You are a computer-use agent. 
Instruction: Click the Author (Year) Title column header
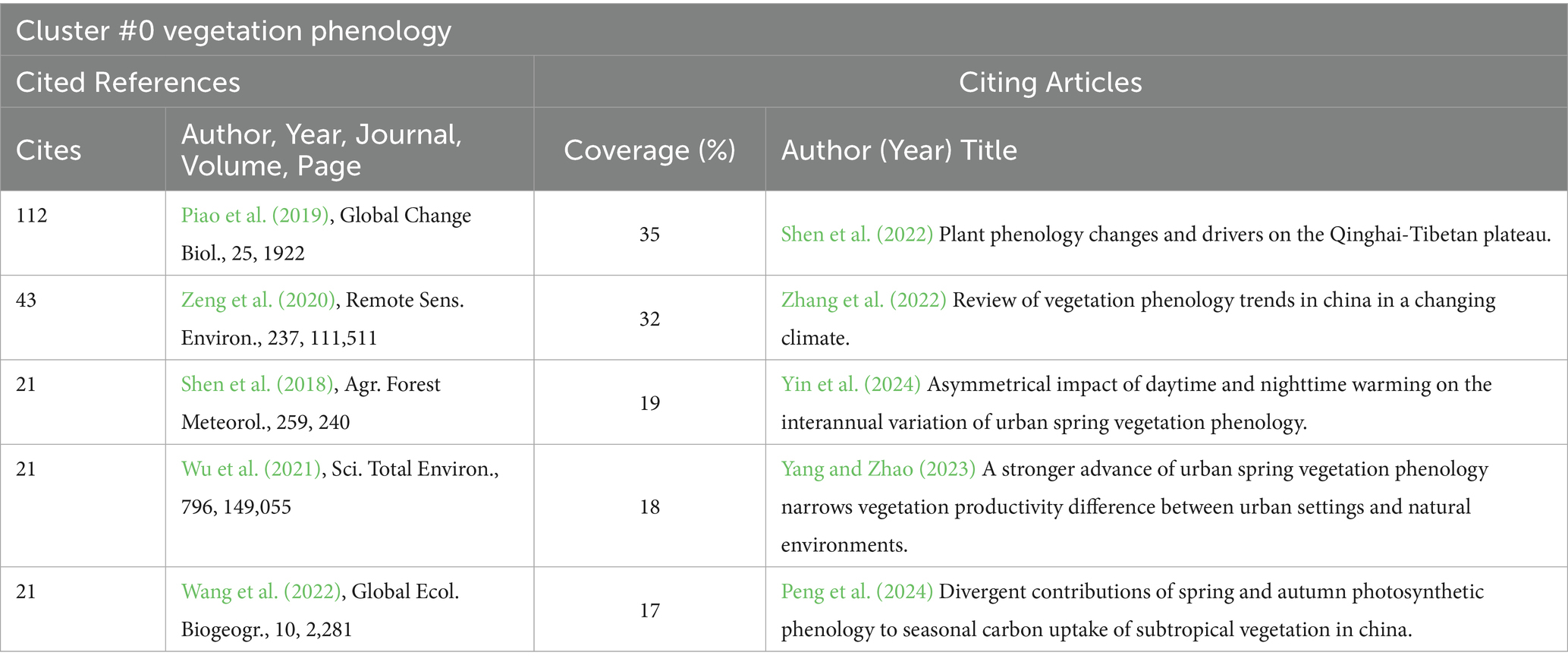[x=899, y=150]
